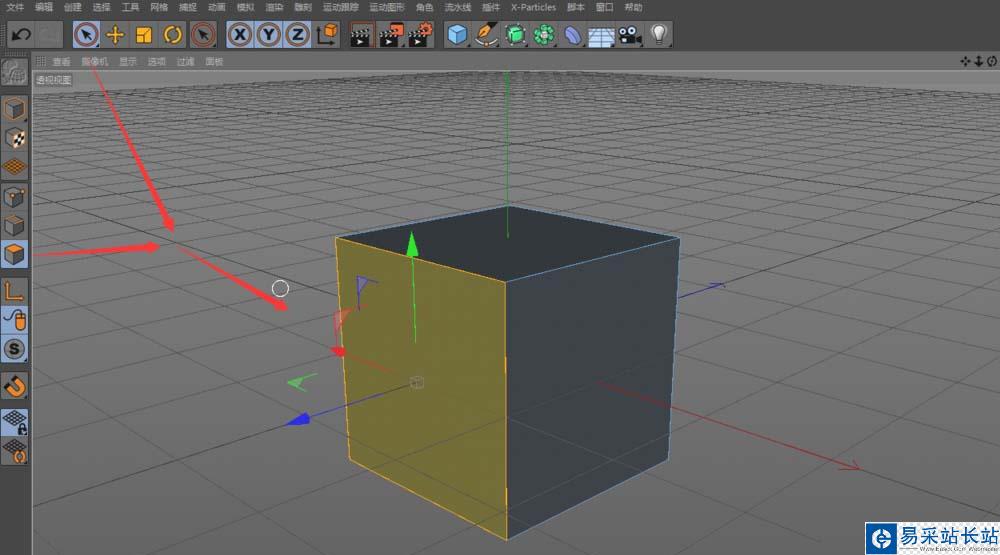Click the red X axis gizmo arrow
The width and height of the screenshot is (1000, 555).
338,351
